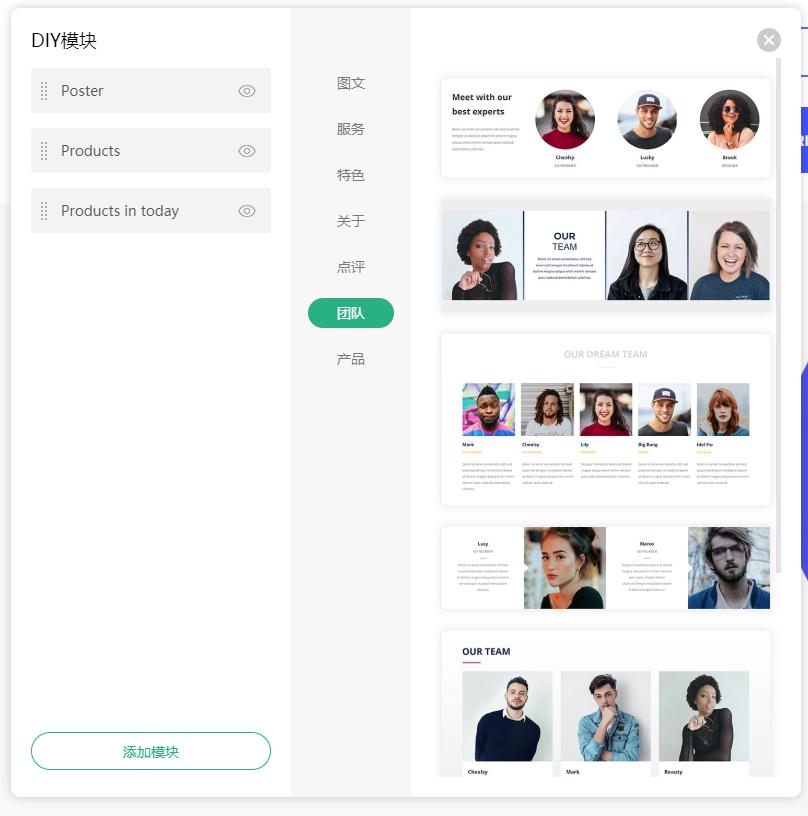The height and width of the screenshot is (816, 808).
Task: Switch to the 产品 category
Action: (351, 359)
